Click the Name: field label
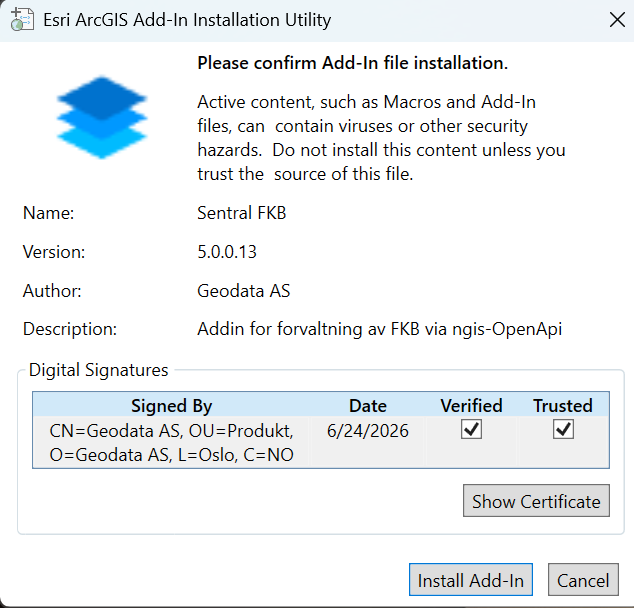 coord(49,213)
